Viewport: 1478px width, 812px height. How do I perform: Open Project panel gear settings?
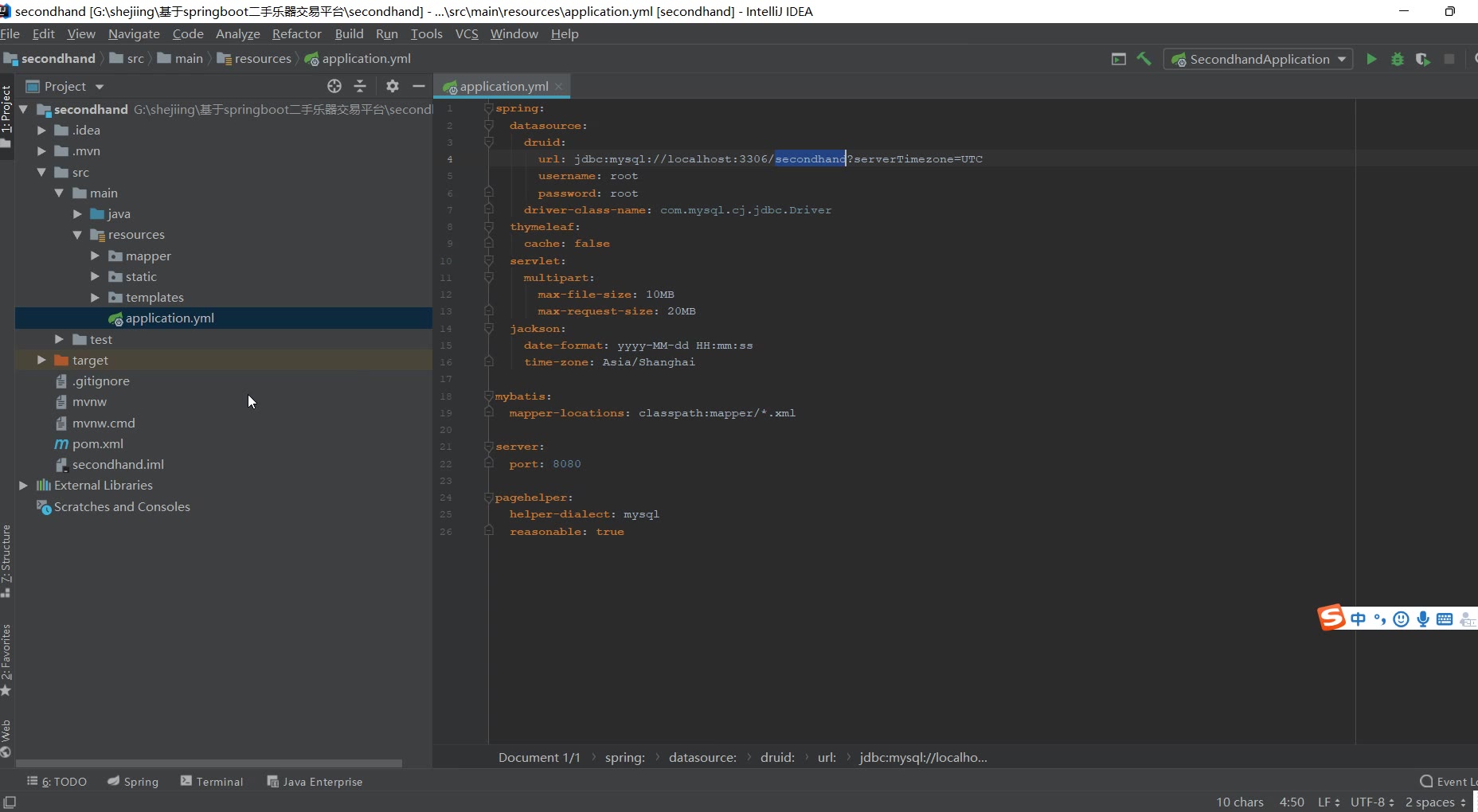(x=392, y=86)
